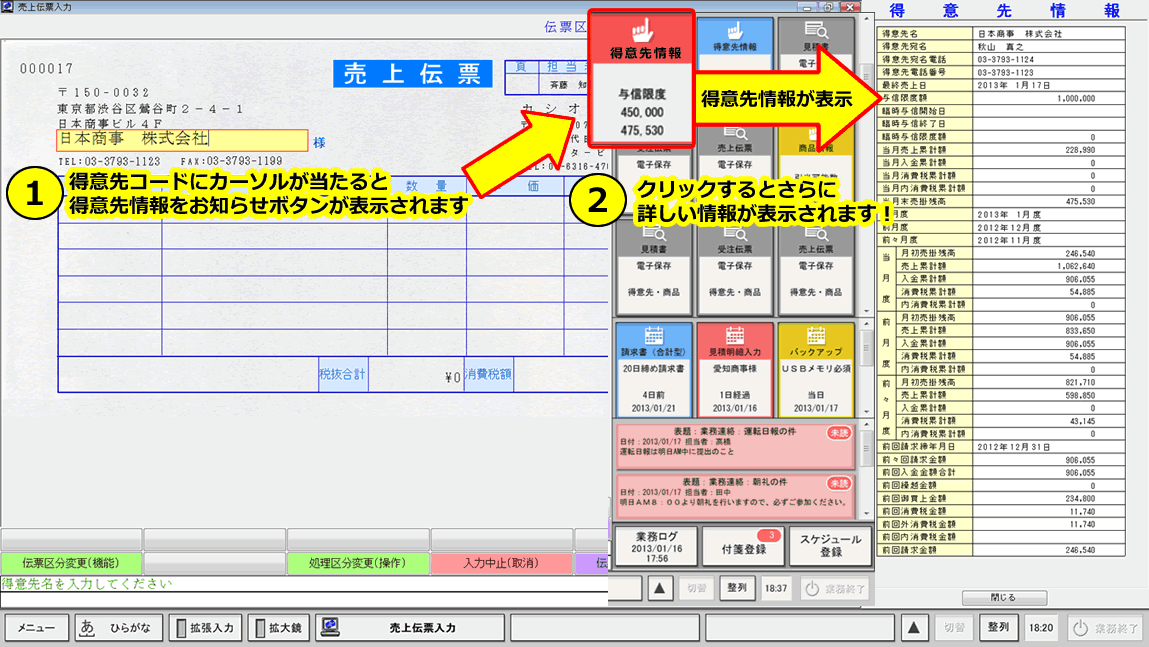The image size is (1149, 647).
Task: Close the customer info panel with 閉じる
Action: pyautogui.click(x=1004, y=598)
